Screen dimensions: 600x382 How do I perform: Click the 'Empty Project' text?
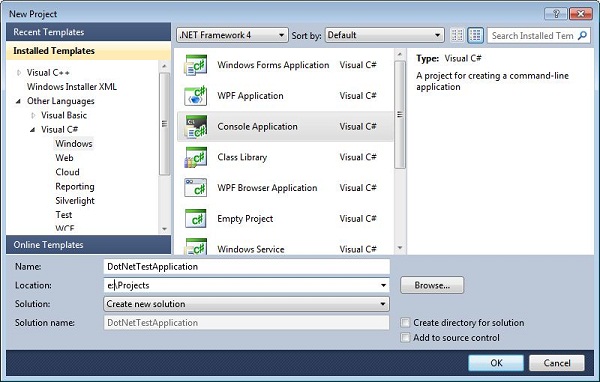[x=245, y=219]
